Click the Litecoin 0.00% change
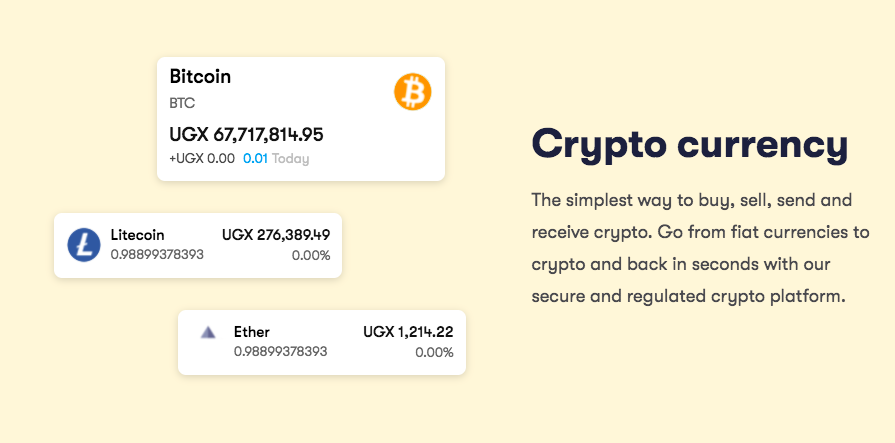895x443 pixels. (x=311, y=255)
